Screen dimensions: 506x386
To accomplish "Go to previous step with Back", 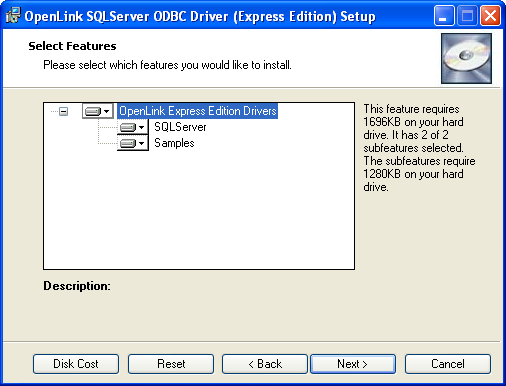I will pyautogui.click(x=265, y=364).
